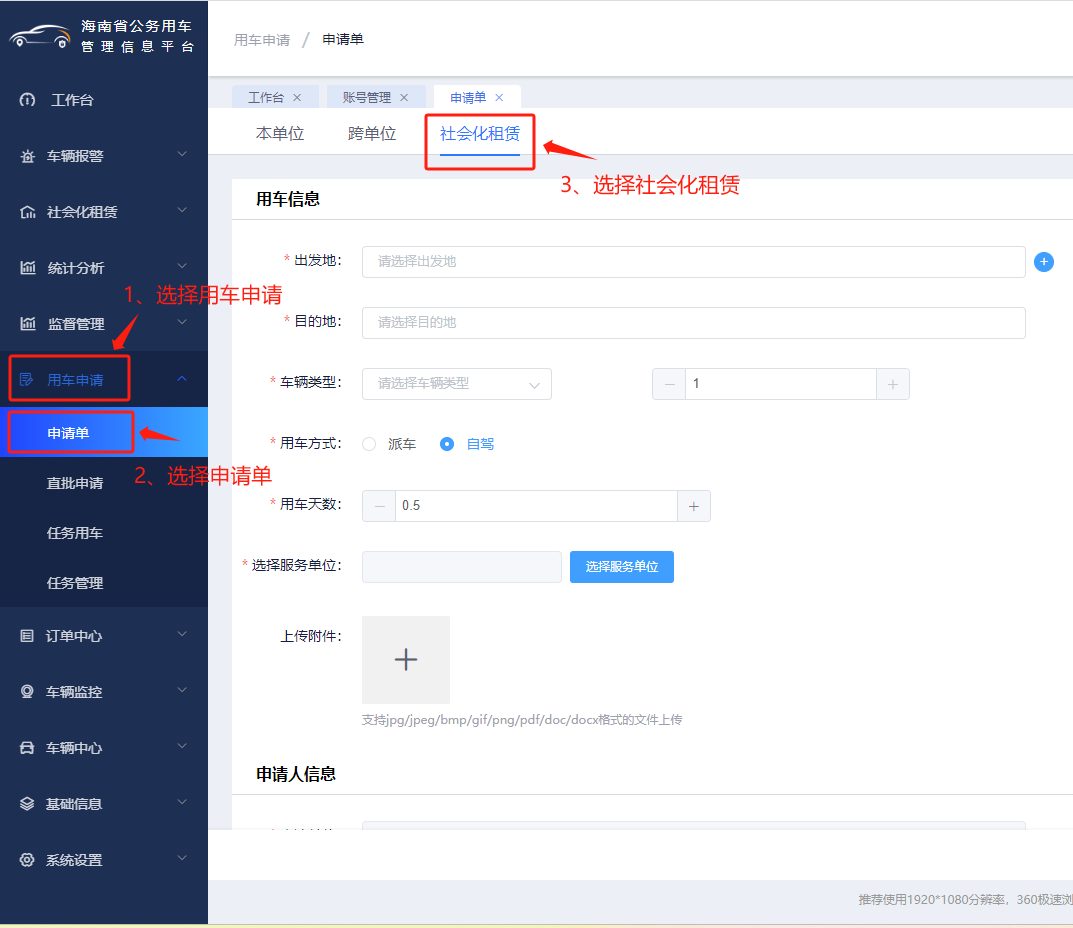1073x928 pixels.
Task: Select the 派车 radio option
Action: pos(369,444)
